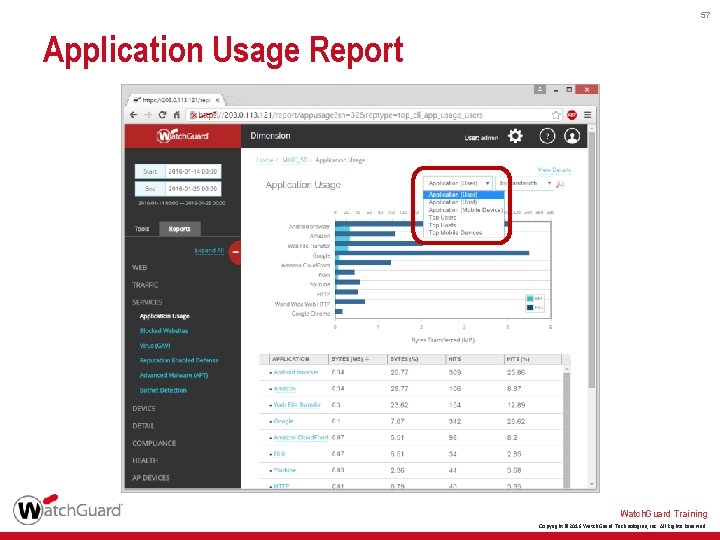Open Amazon table link
The width and height of the screenshot is (720, 540).
pyautogui.click(x=285, y=389)
